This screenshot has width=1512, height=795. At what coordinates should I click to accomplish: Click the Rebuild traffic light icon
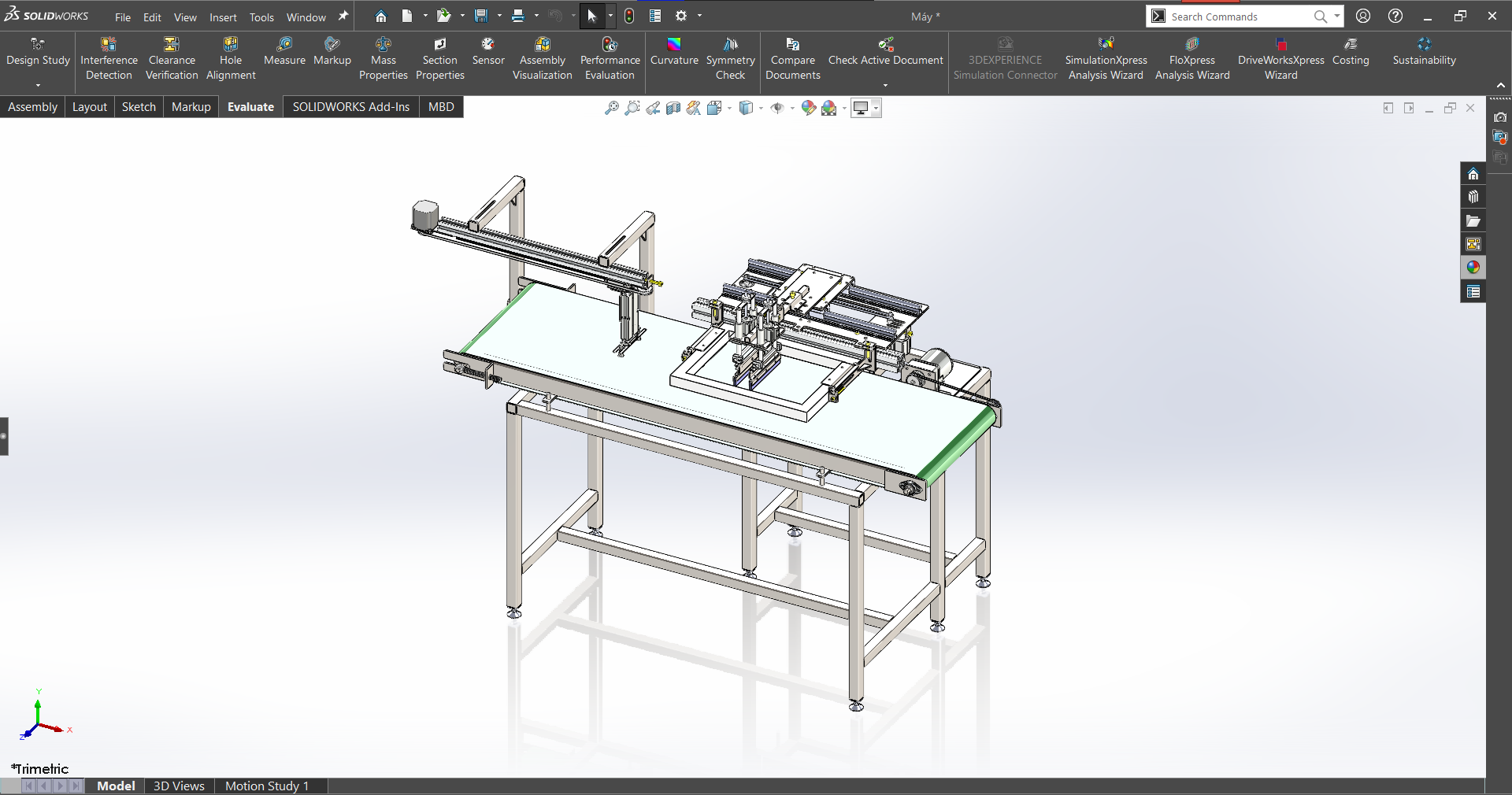629,17
